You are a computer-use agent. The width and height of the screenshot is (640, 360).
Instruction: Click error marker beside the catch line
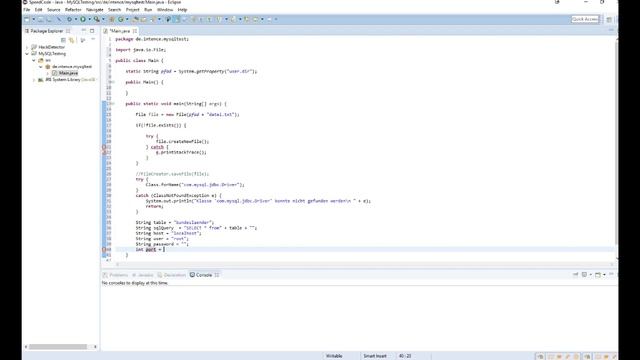pos(104,147)
